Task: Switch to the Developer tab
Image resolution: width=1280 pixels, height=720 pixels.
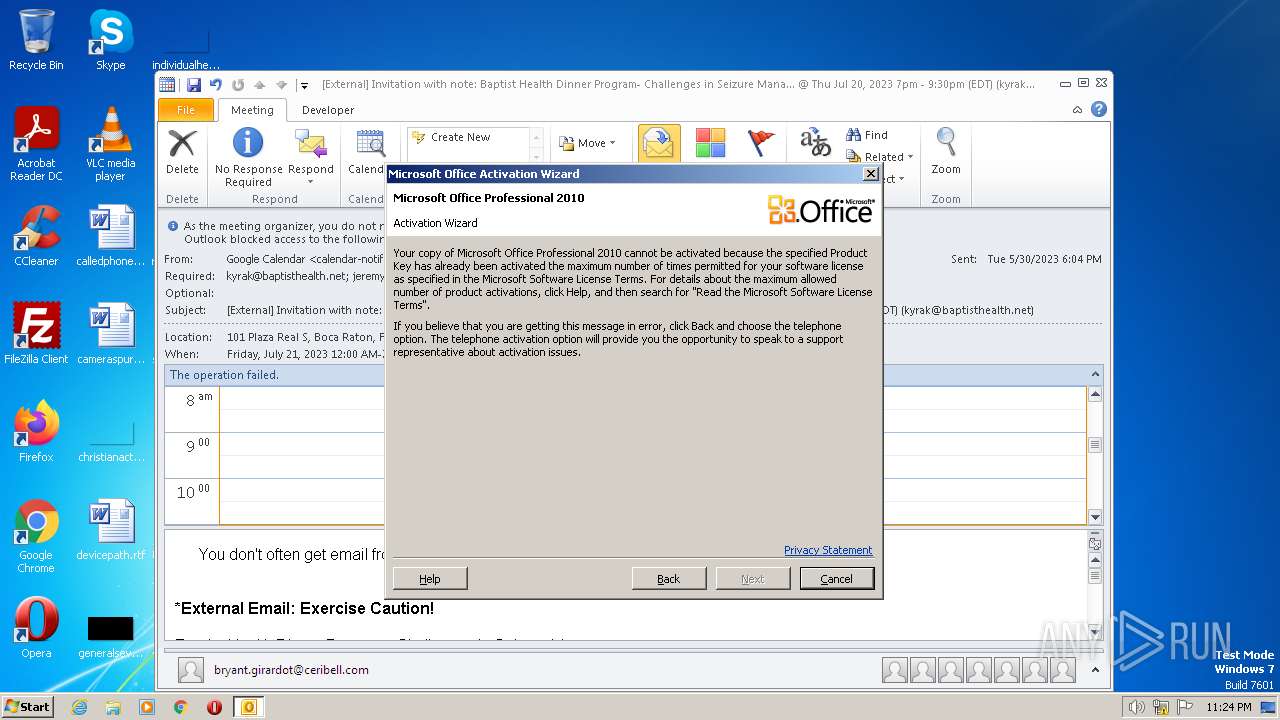Action: 328,110
